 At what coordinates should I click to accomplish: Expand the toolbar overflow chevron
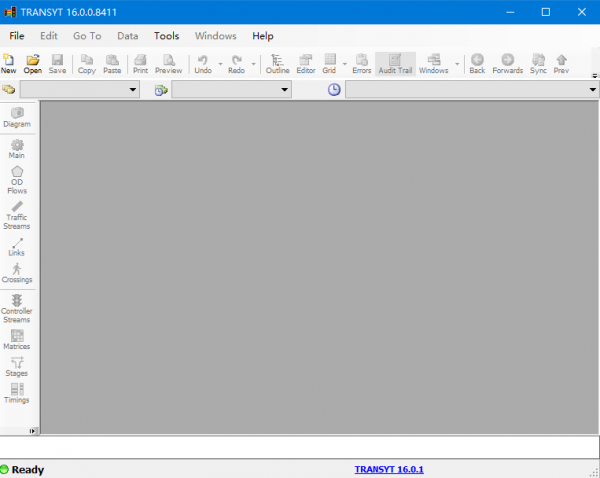595,76
